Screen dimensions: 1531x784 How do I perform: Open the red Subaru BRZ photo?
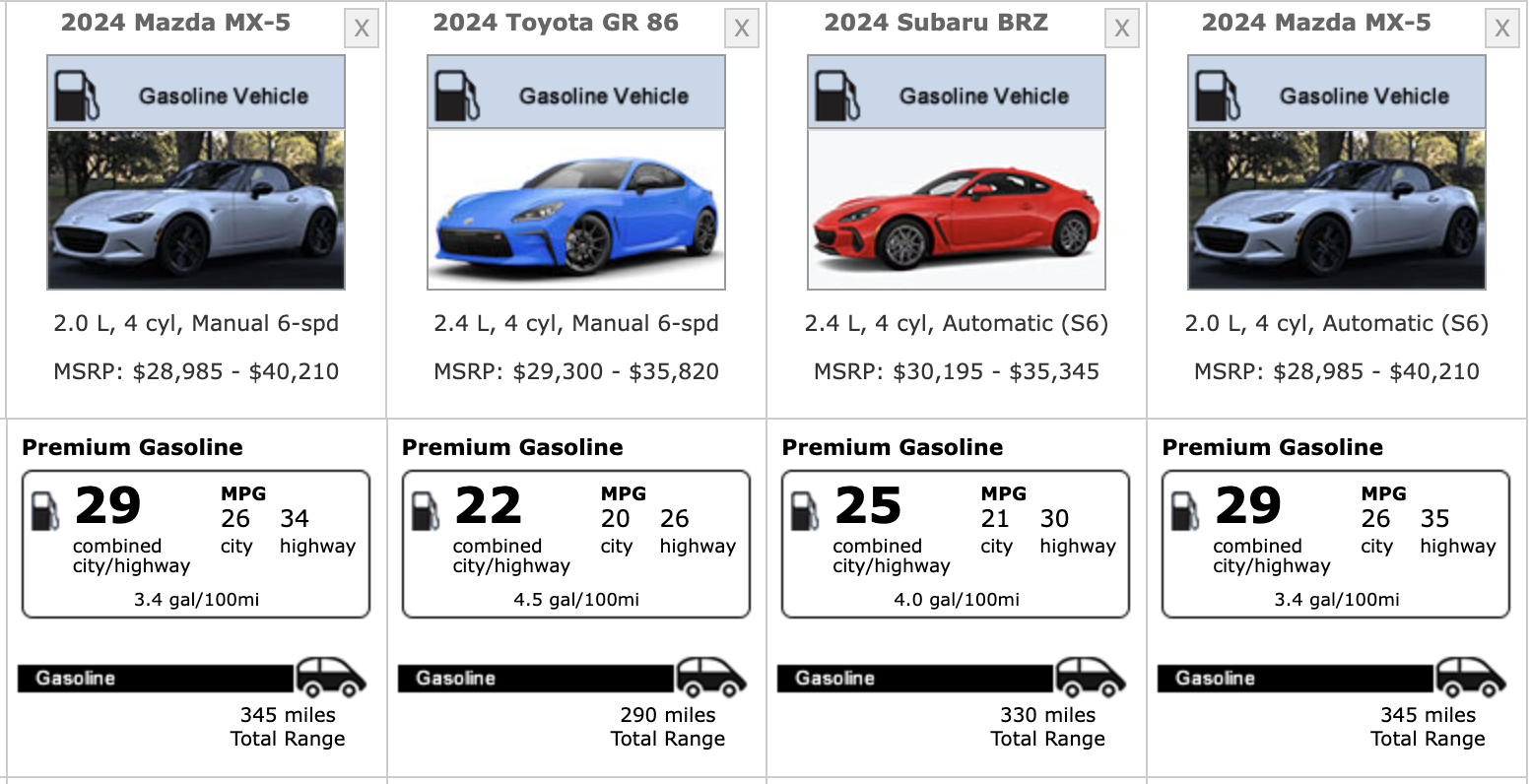coord(957,210)
